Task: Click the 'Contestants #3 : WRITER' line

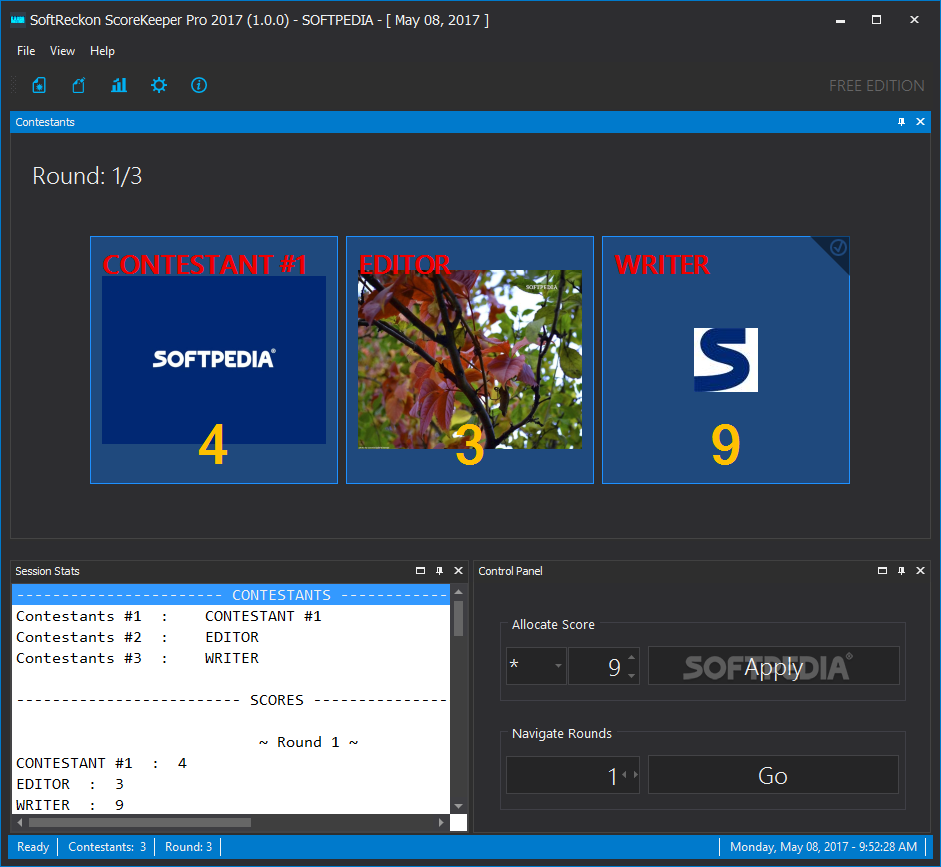Action: point(137,658)
